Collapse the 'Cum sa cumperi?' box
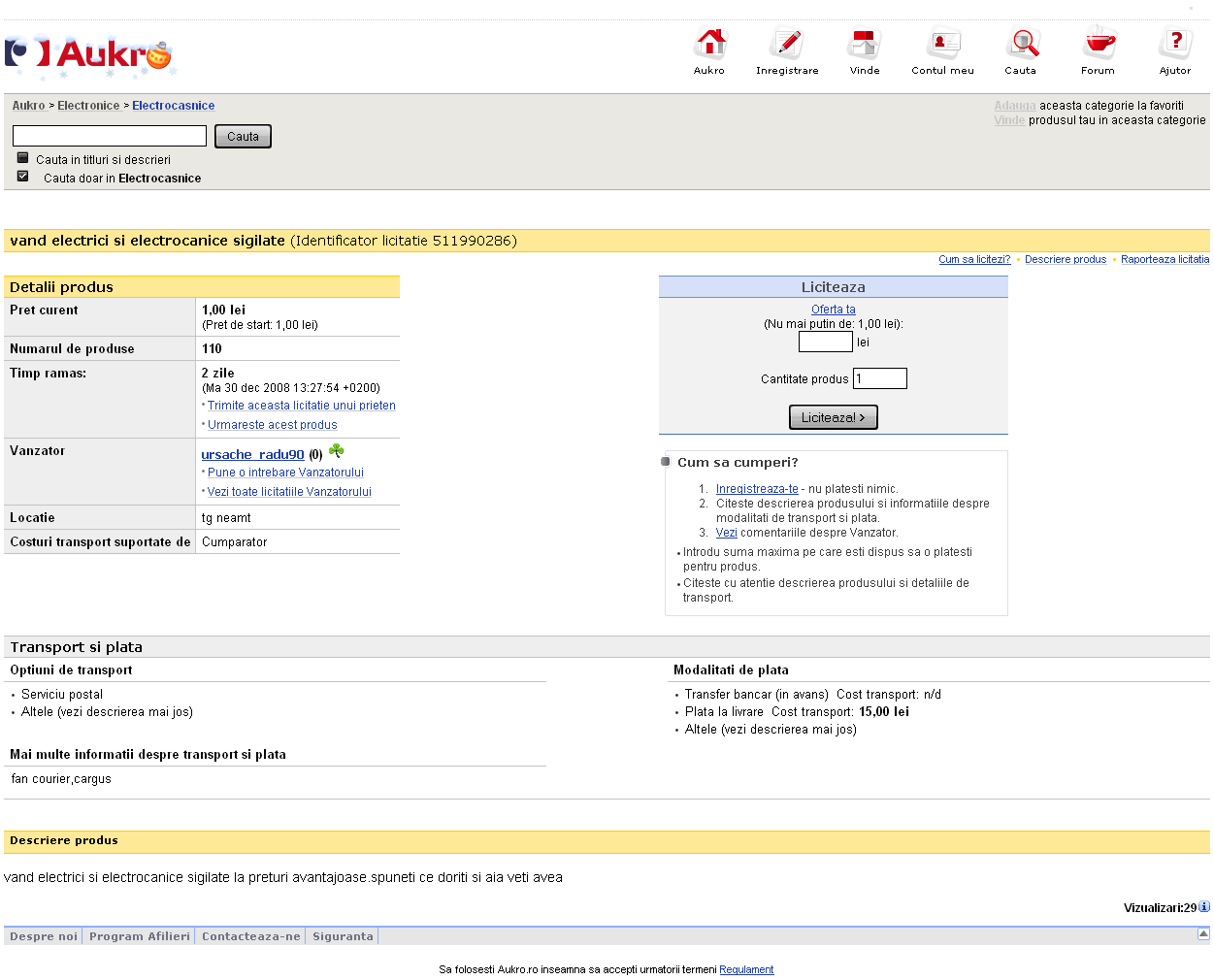The image size is (1214, 980). tap(666, 462)
